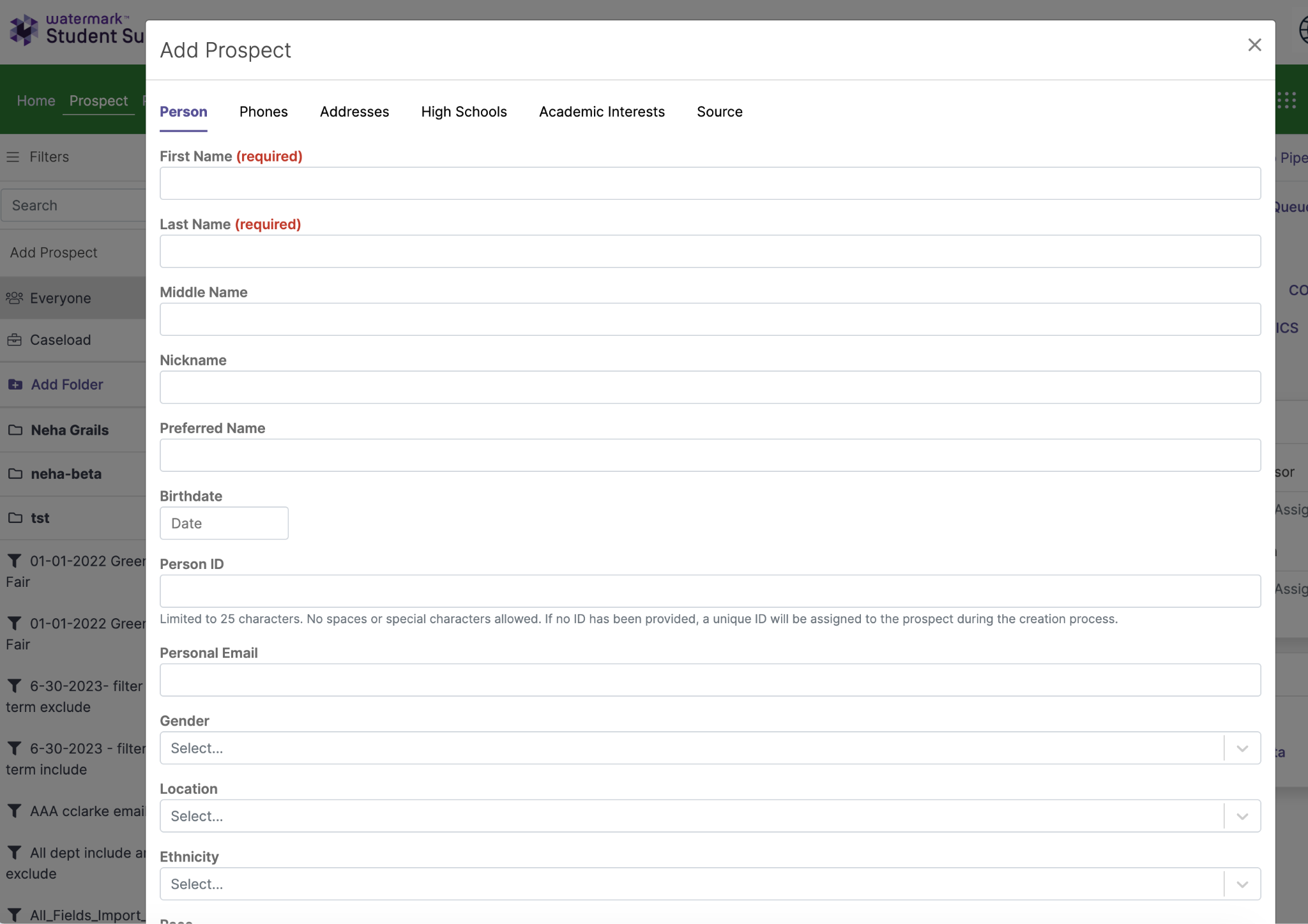Click filter icon beside All_Fields_Import
This screenshot has width=1308, height=924.
pyautogui.click(x=14, y=915)
